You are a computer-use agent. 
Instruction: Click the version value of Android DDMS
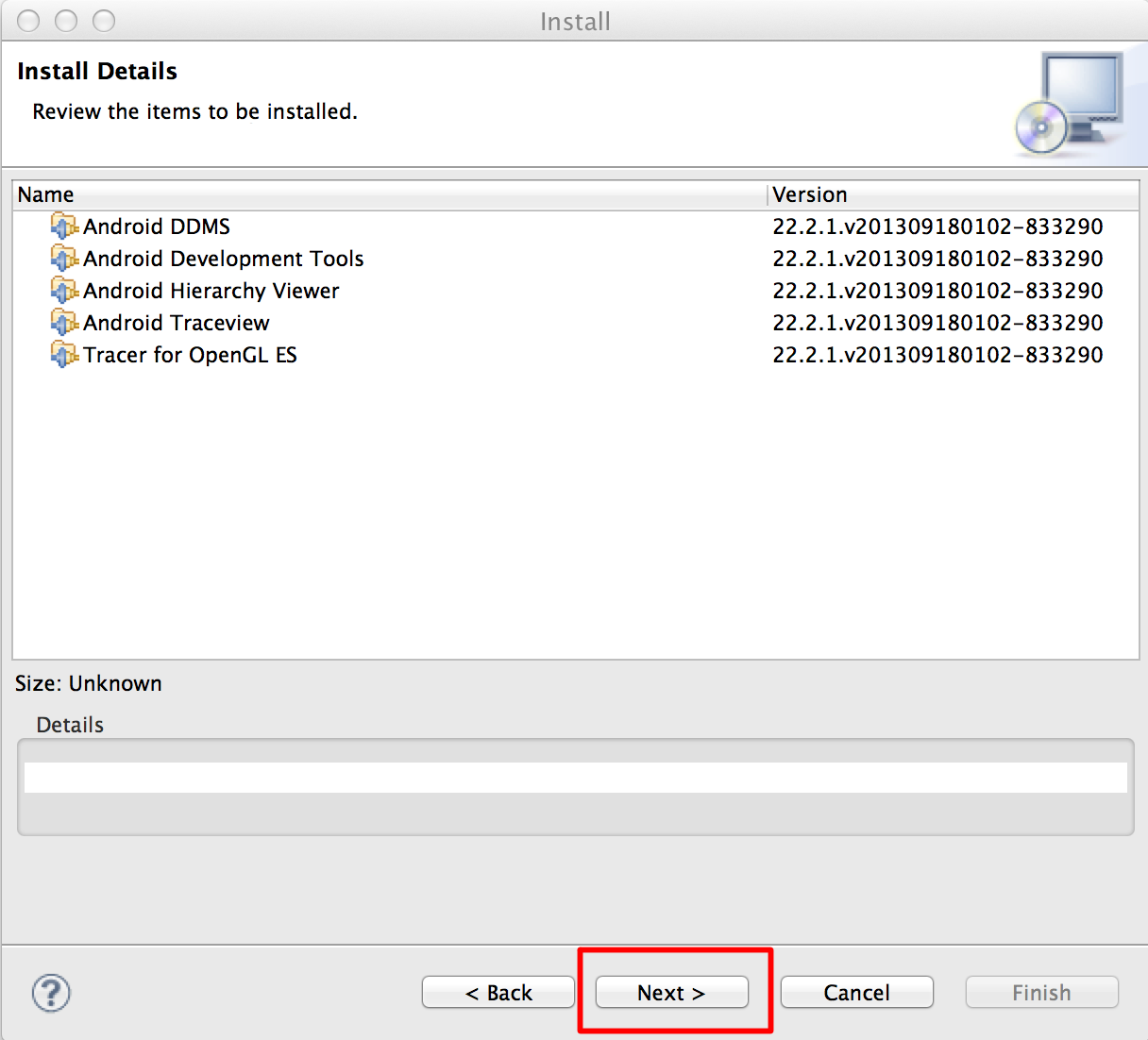(937, 226)
